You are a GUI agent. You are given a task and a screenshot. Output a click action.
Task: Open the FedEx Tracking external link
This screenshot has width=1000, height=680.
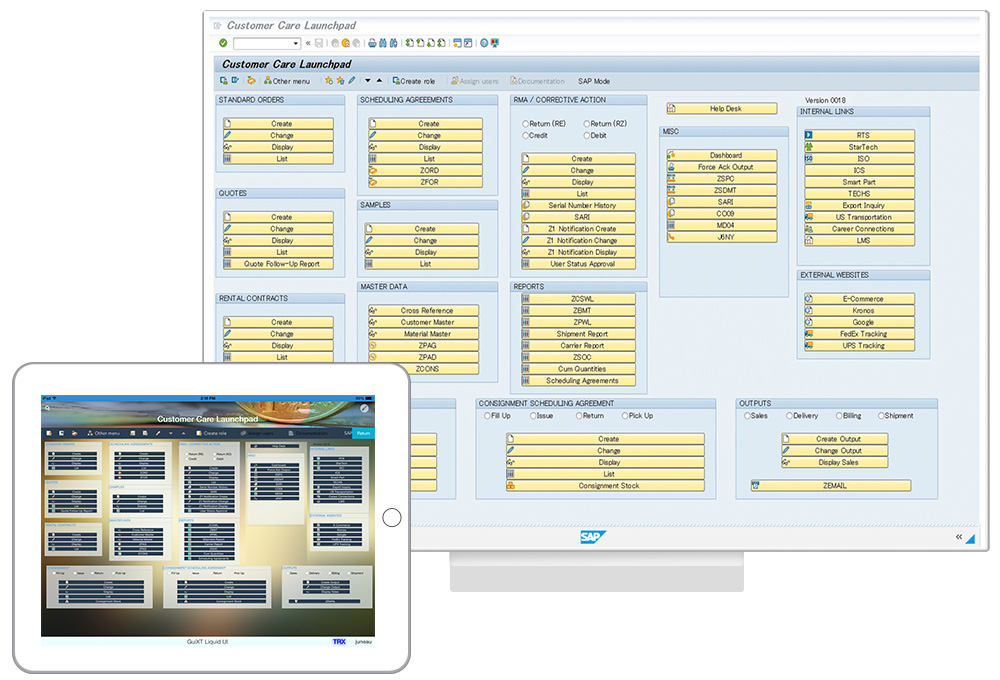tap(859, 334)
